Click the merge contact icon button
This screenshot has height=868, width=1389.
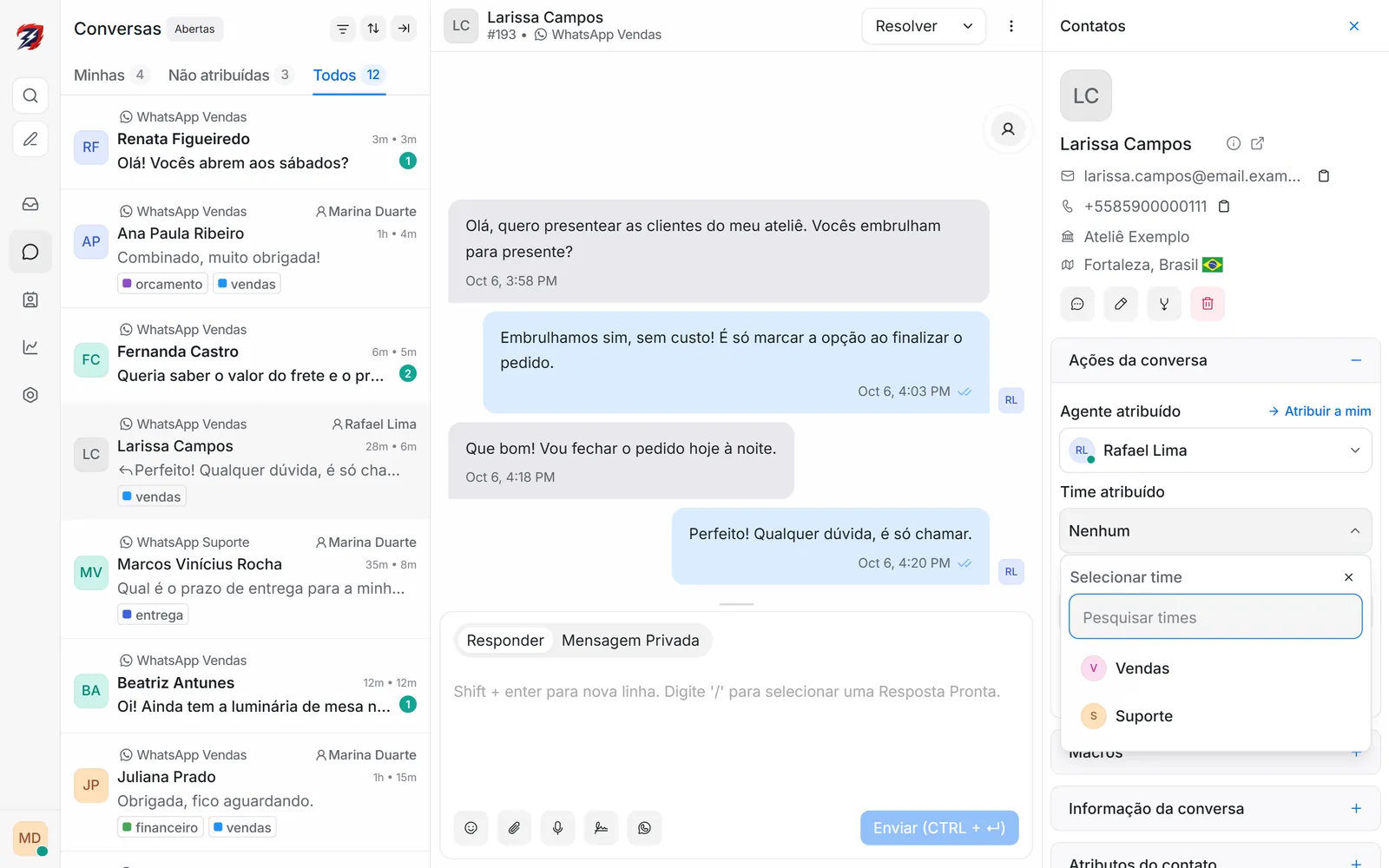[x=1164, y=304]
